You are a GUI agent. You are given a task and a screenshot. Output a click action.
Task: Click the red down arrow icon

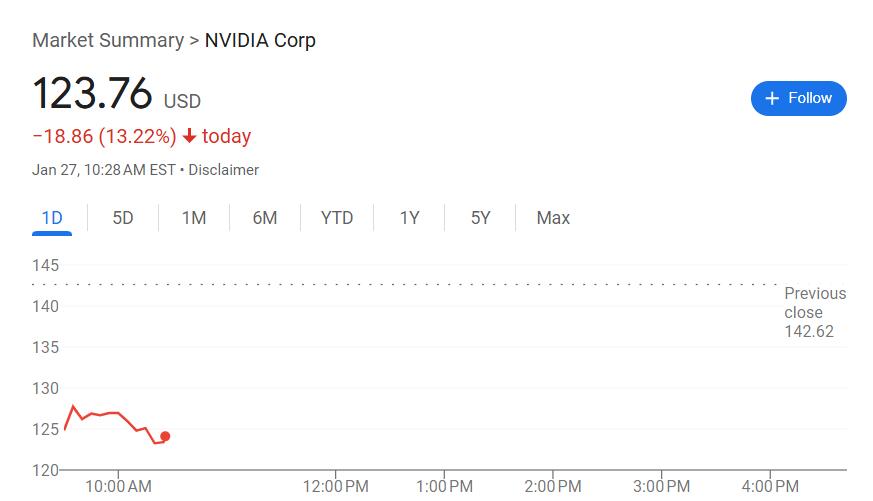[189, 136]
